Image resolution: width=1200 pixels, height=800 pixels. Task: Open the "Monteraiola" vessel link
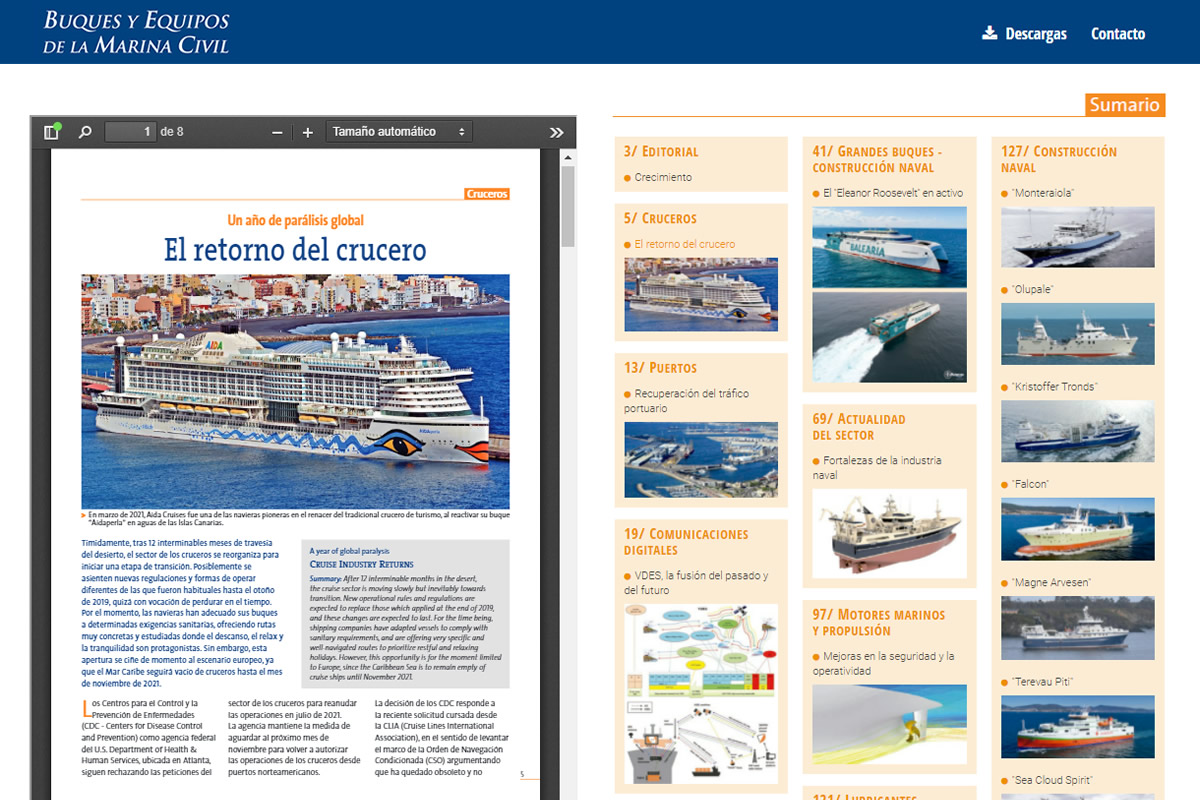click(x=1043, y=193)
